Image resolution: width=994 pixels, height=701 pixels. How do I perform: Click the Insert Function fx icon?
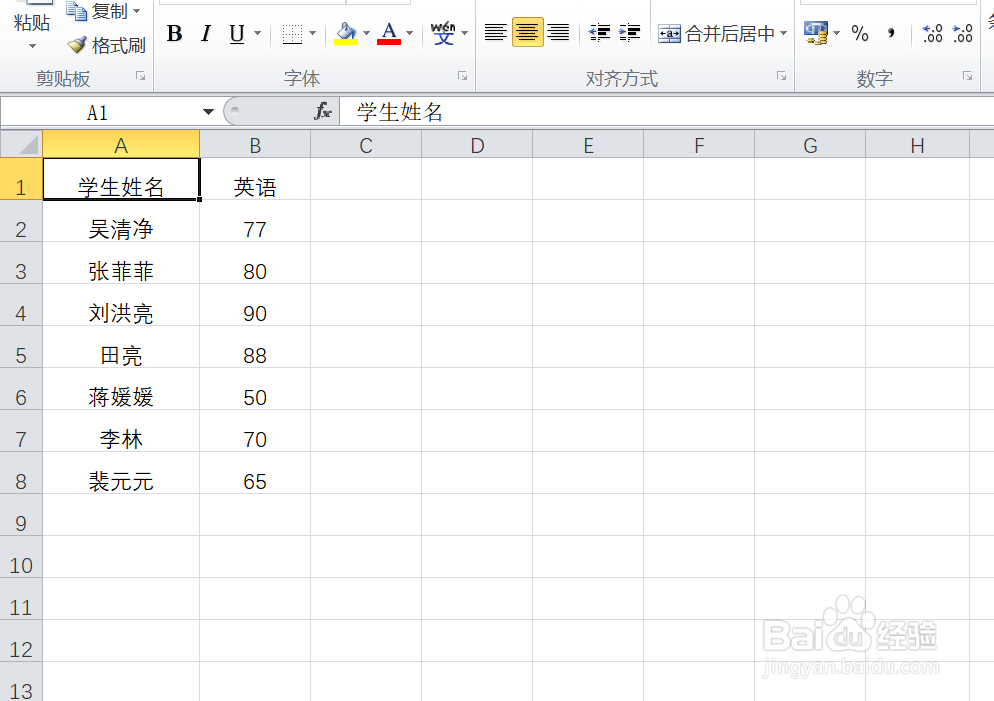click(x=323, y=112)
